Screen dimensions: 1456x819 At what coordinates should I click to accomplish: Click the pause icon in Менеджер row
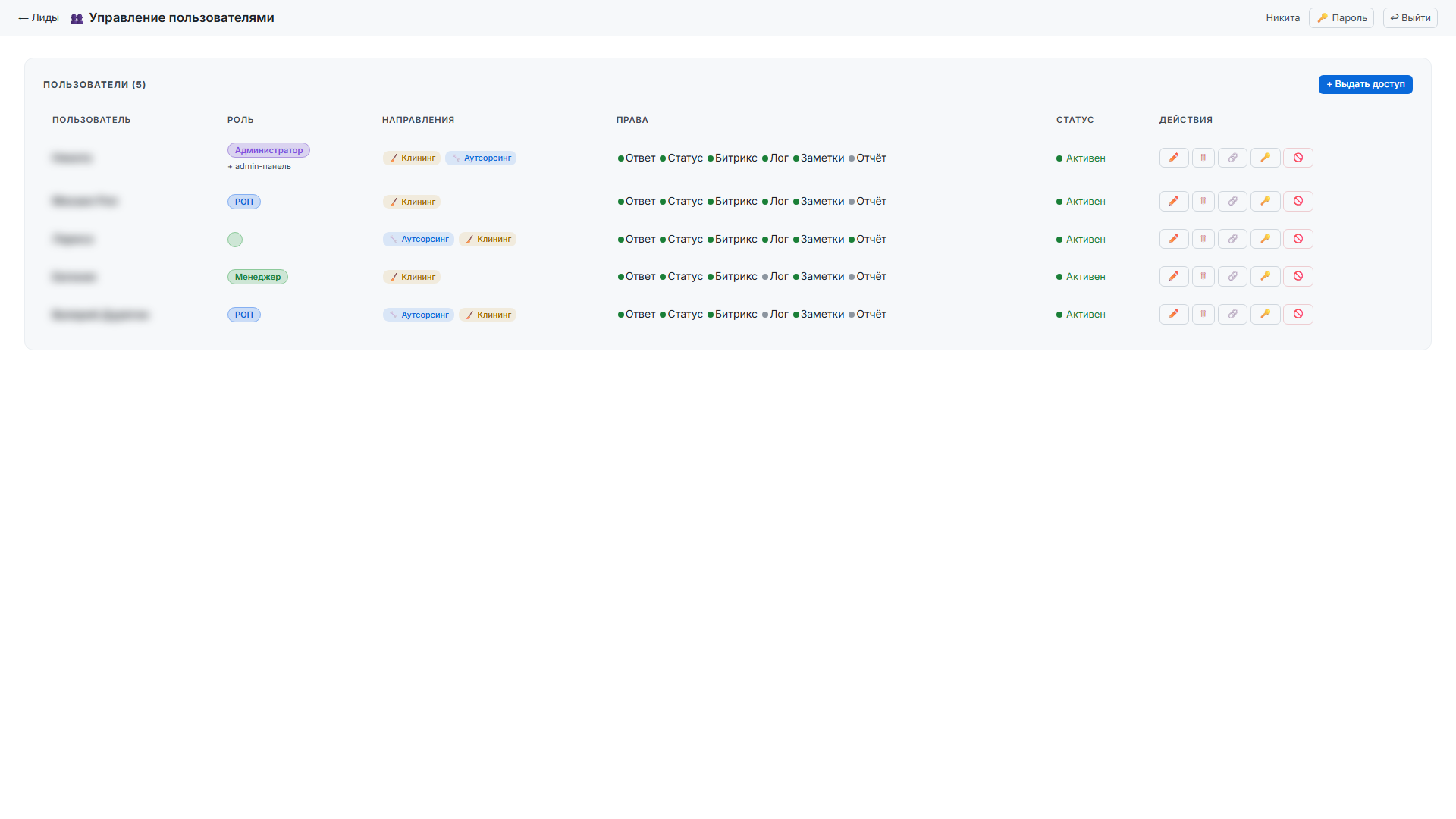click(1203, 276)
